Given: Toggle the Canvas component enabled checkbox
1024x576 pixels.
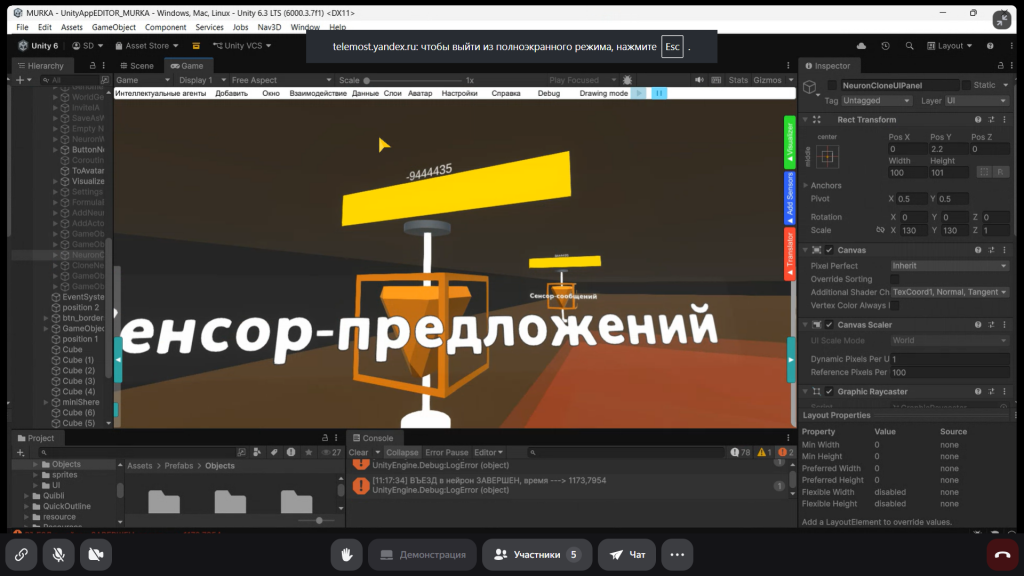Looking at the screenshot, I should (x=829, y=250).
